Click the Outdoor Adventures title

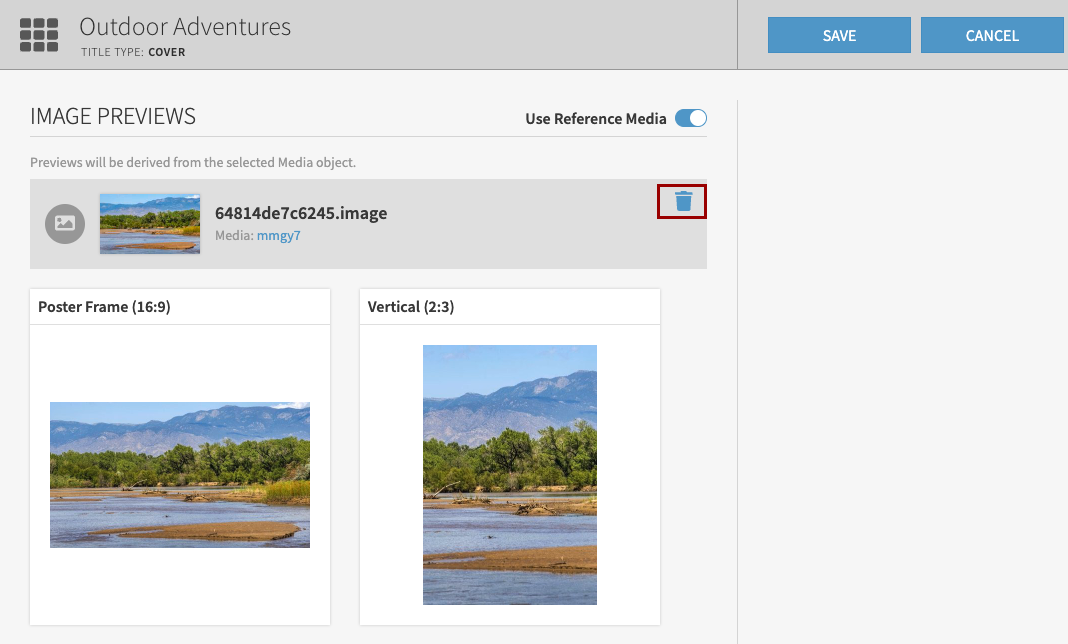185,27
